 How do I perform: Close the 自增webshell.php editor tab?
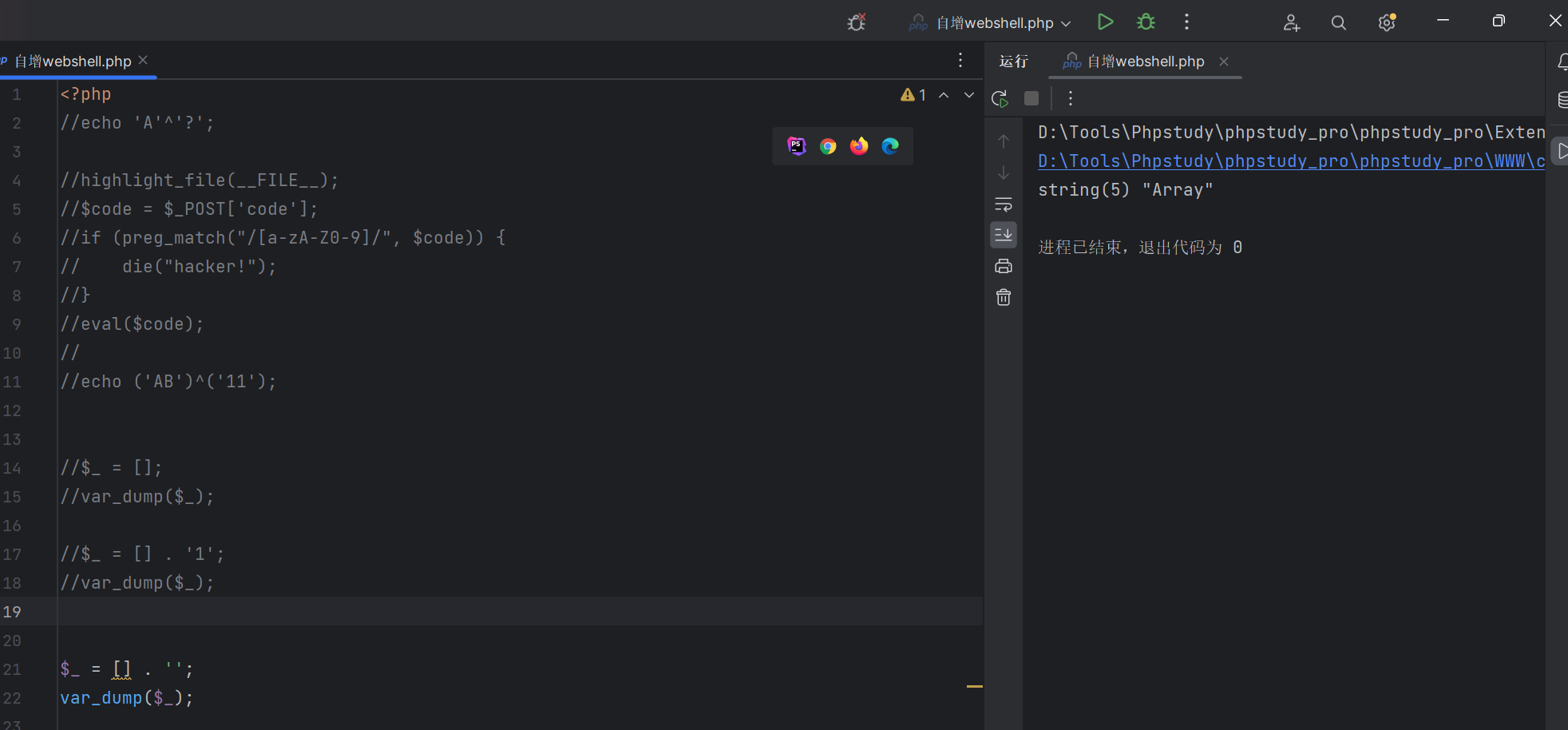[143, 60]
